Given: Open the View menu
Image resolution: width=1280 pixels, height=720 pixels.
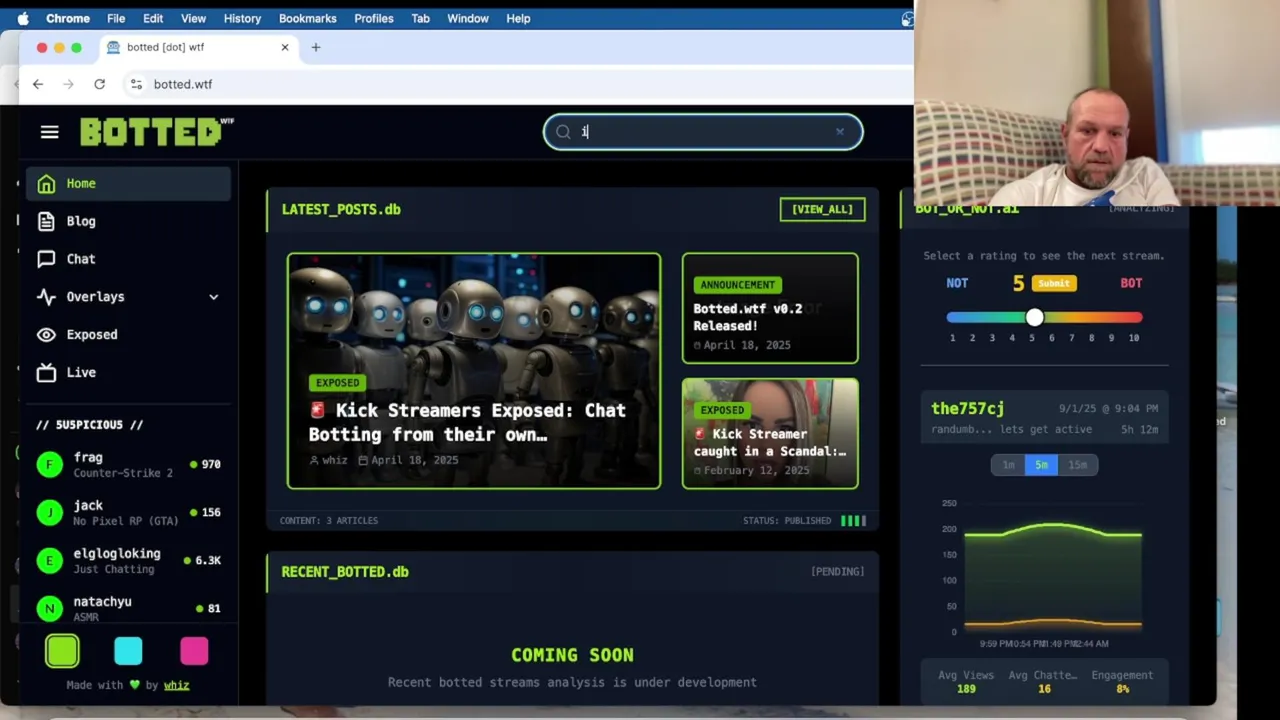Looking at the screenshot, I should pyautogui.click(x=193, y=18).
